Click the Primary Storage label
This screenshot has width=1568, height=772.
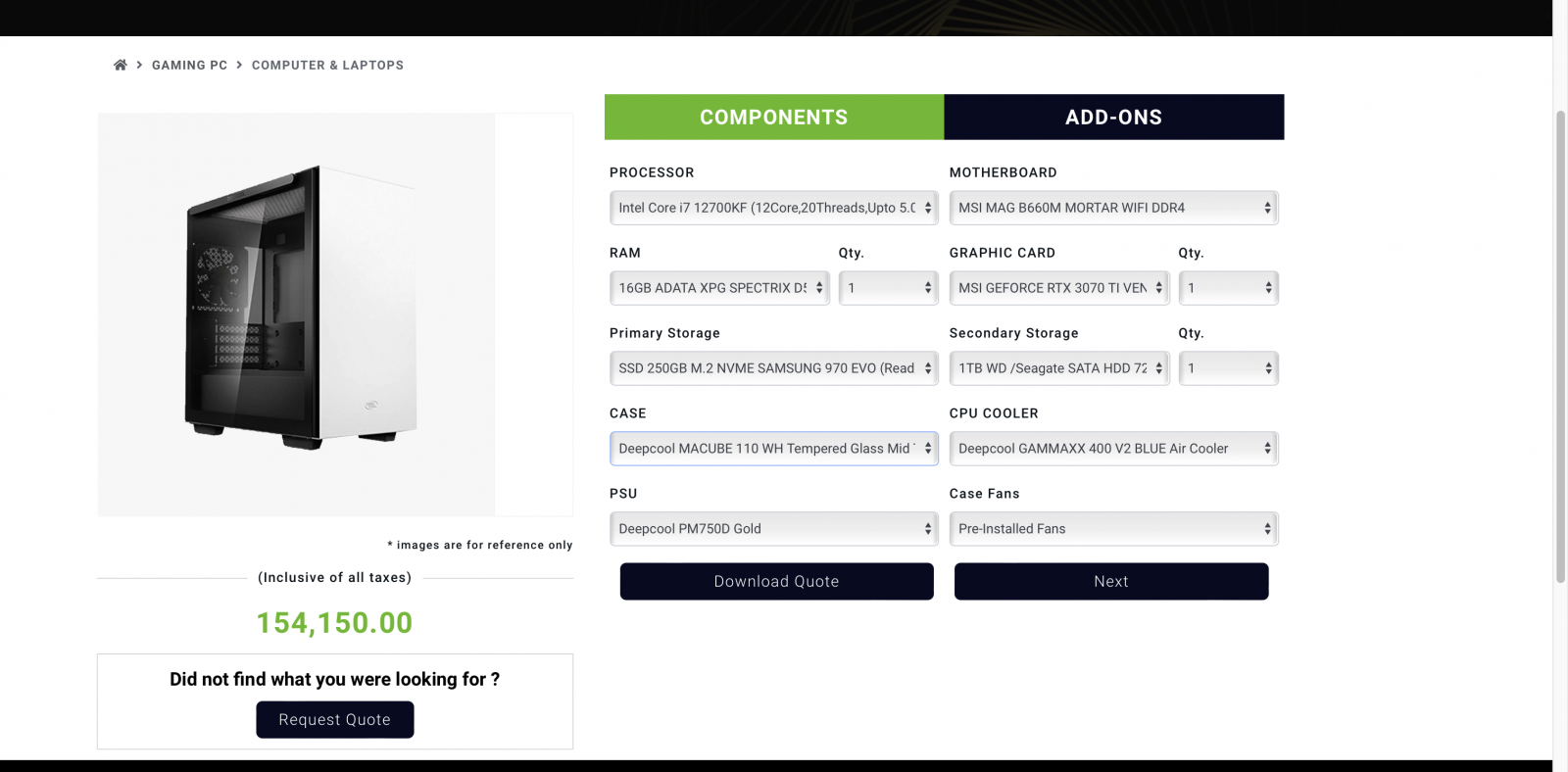(x=665, y=333)
